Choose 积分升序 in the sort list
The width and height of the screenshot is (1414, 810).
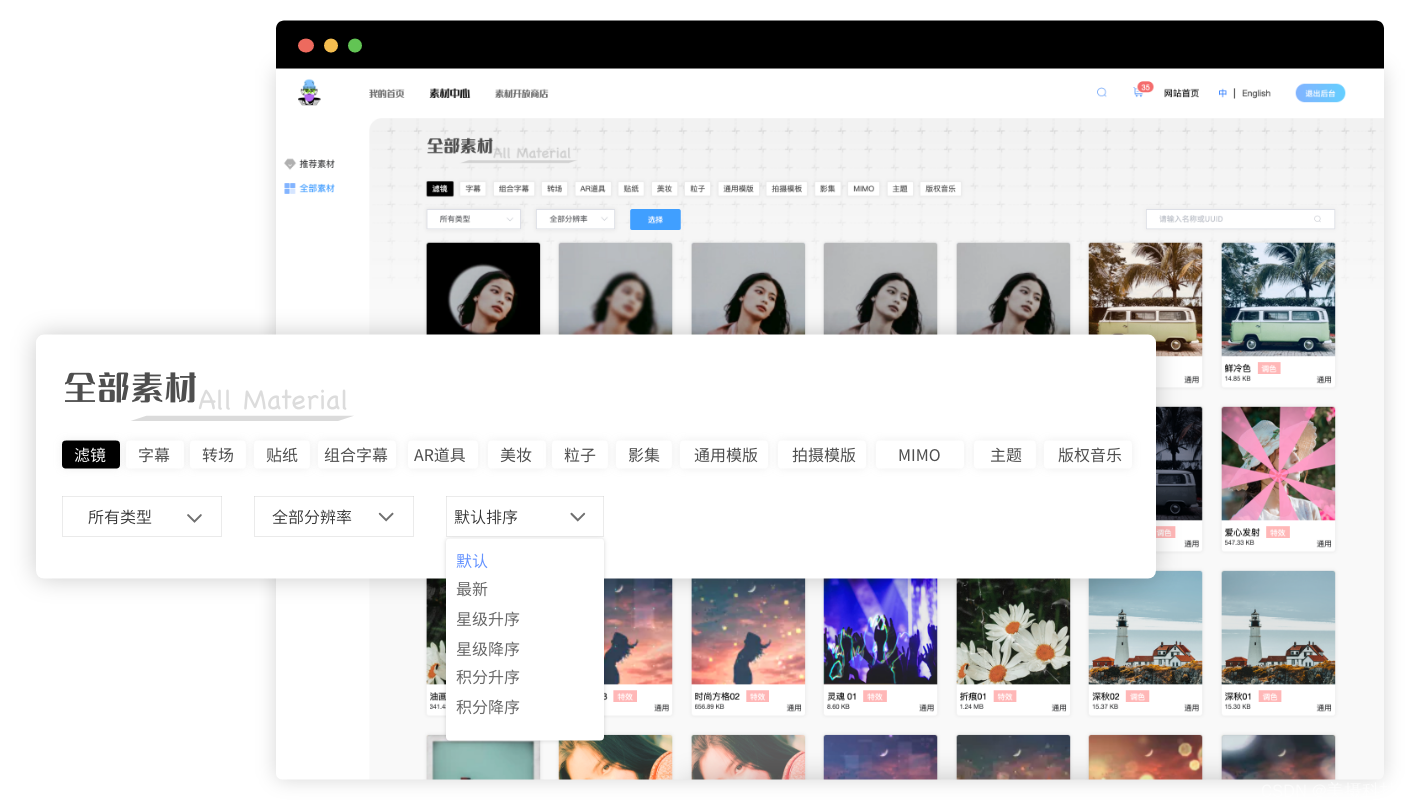(488, 677)
